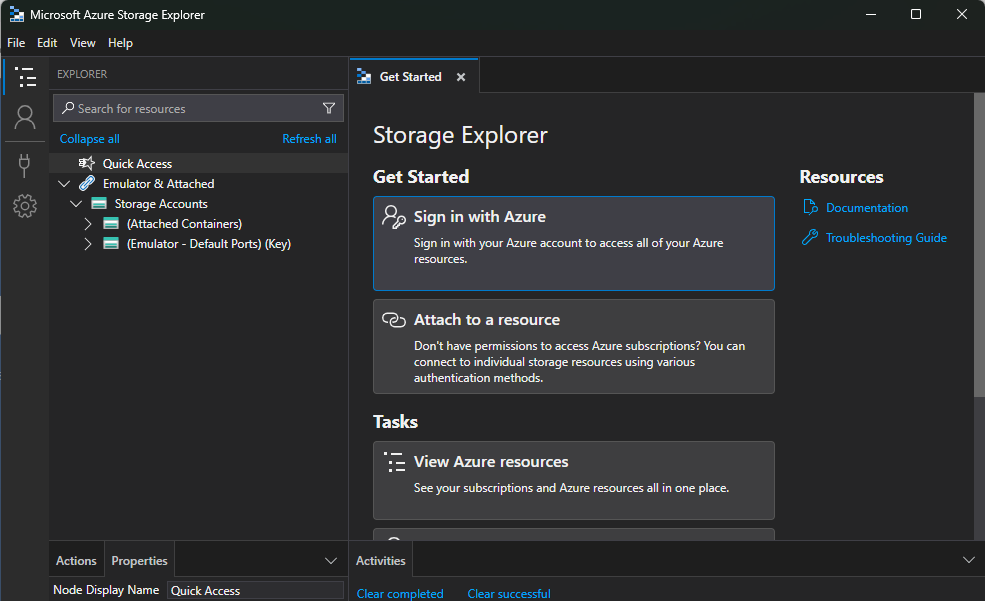Open the Documentation link
The width and height of the screenshot is (985, 601).
coord(867,207)
